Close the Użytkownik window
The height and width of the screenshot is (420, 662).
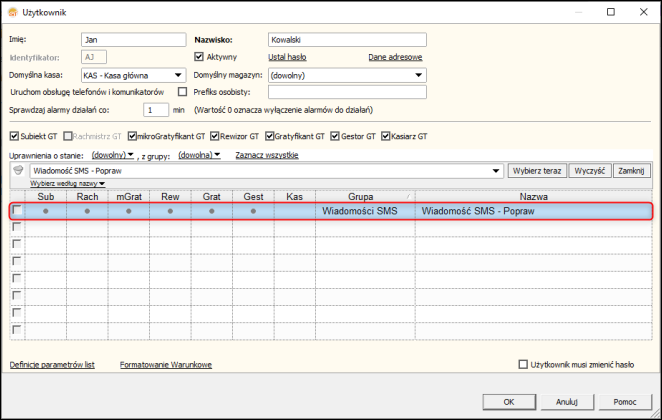coord(643,12)
